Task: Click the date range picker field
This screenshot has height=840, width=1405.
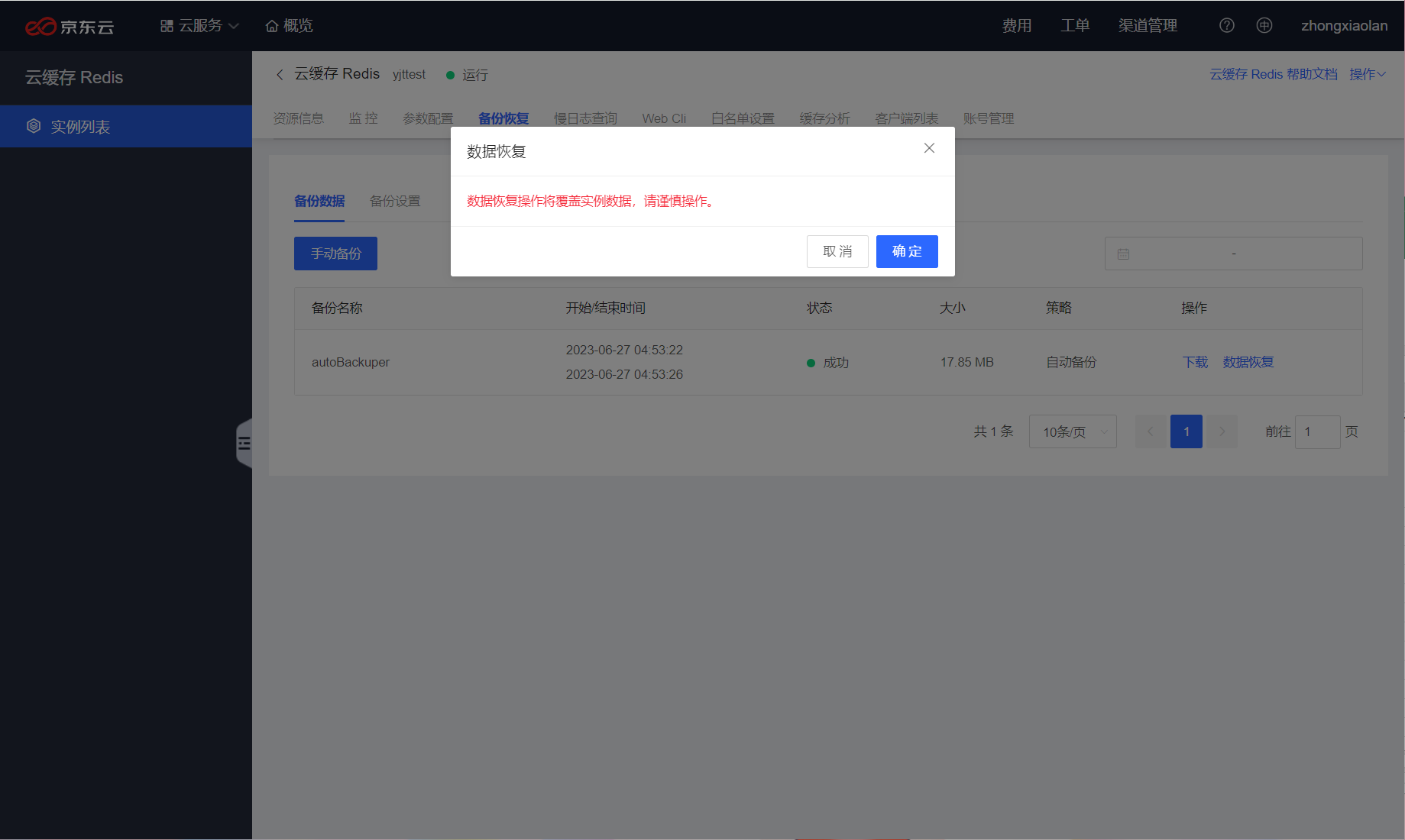Action: click(x=1233, y=254)
